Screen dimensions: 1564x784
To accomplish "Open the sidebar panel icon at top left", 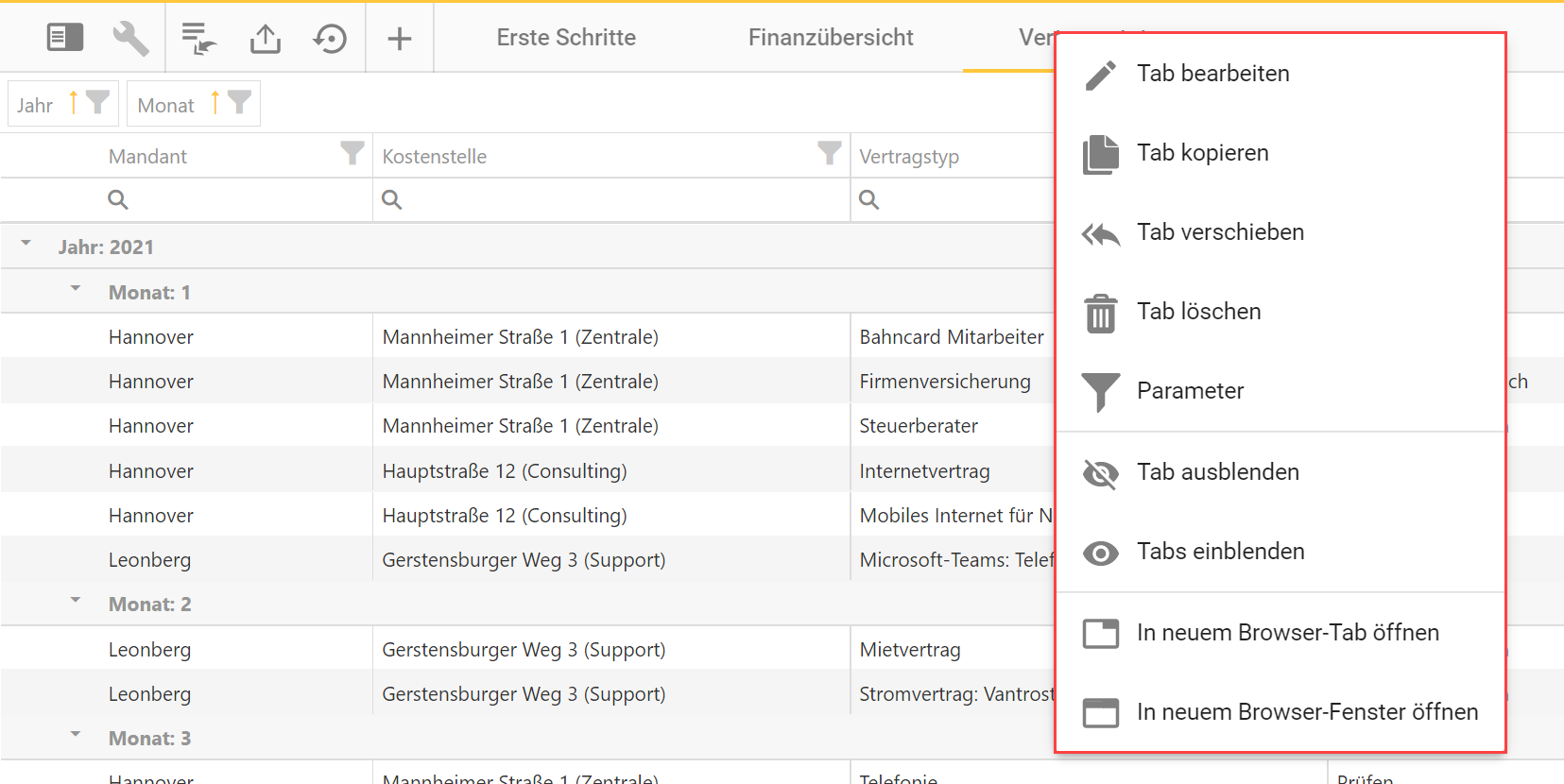I will (65, 38).
